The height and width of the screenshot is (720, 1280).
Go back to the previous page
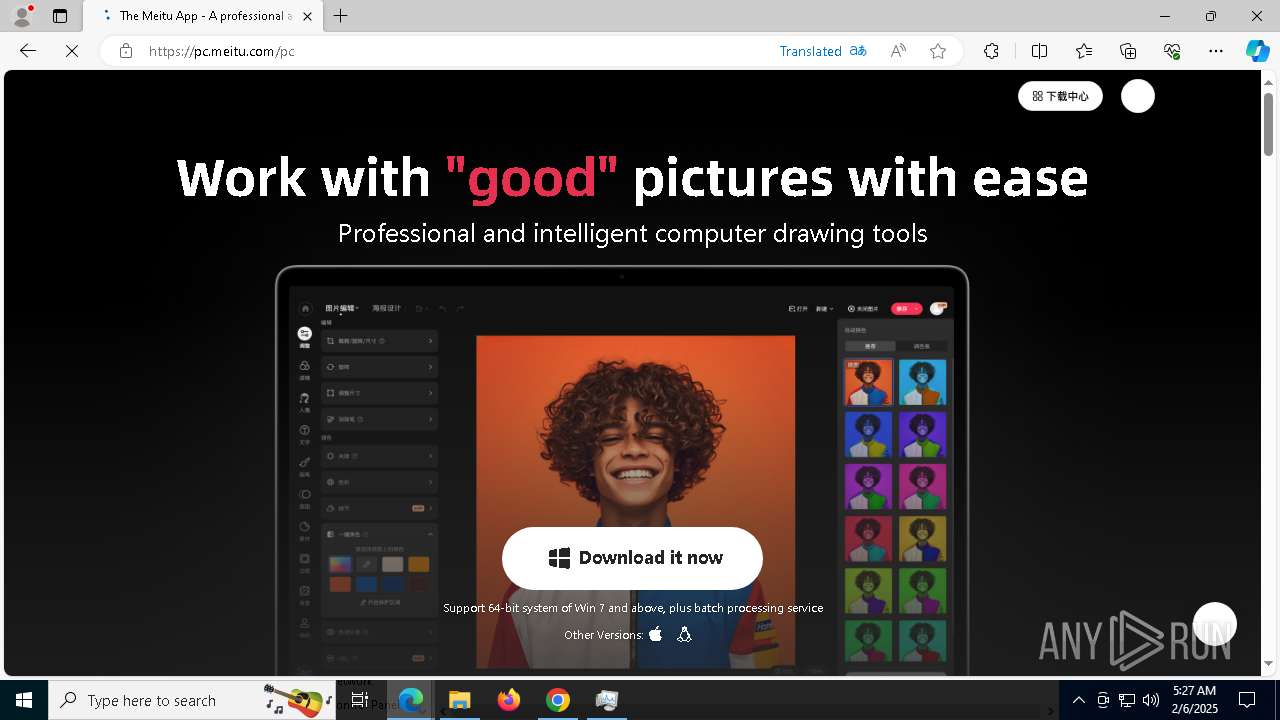point(28,51)
